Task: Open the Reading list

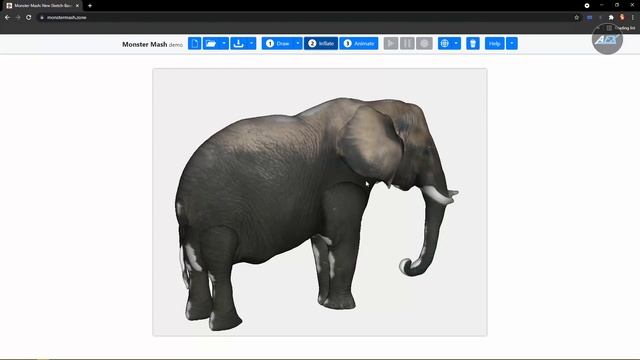Action: click(x=621, y=28)
